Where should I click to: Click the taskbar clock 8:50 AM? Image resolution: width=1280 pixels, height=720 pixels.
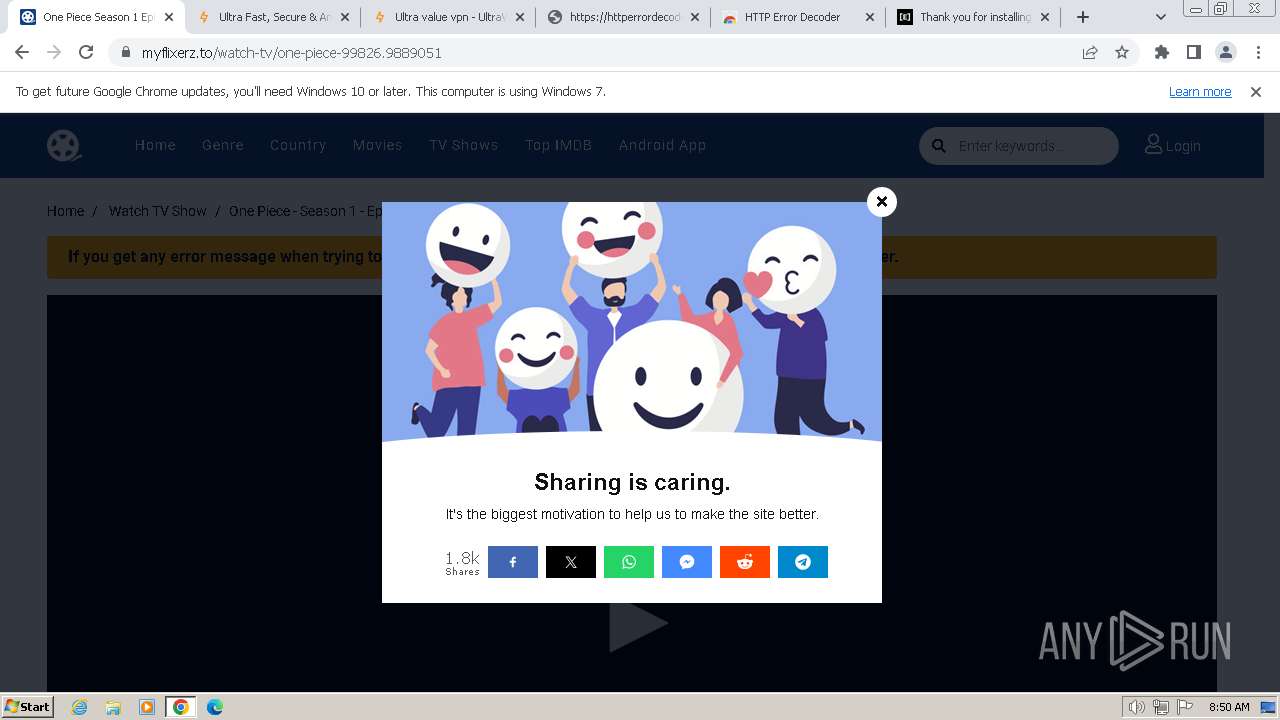1229,707
